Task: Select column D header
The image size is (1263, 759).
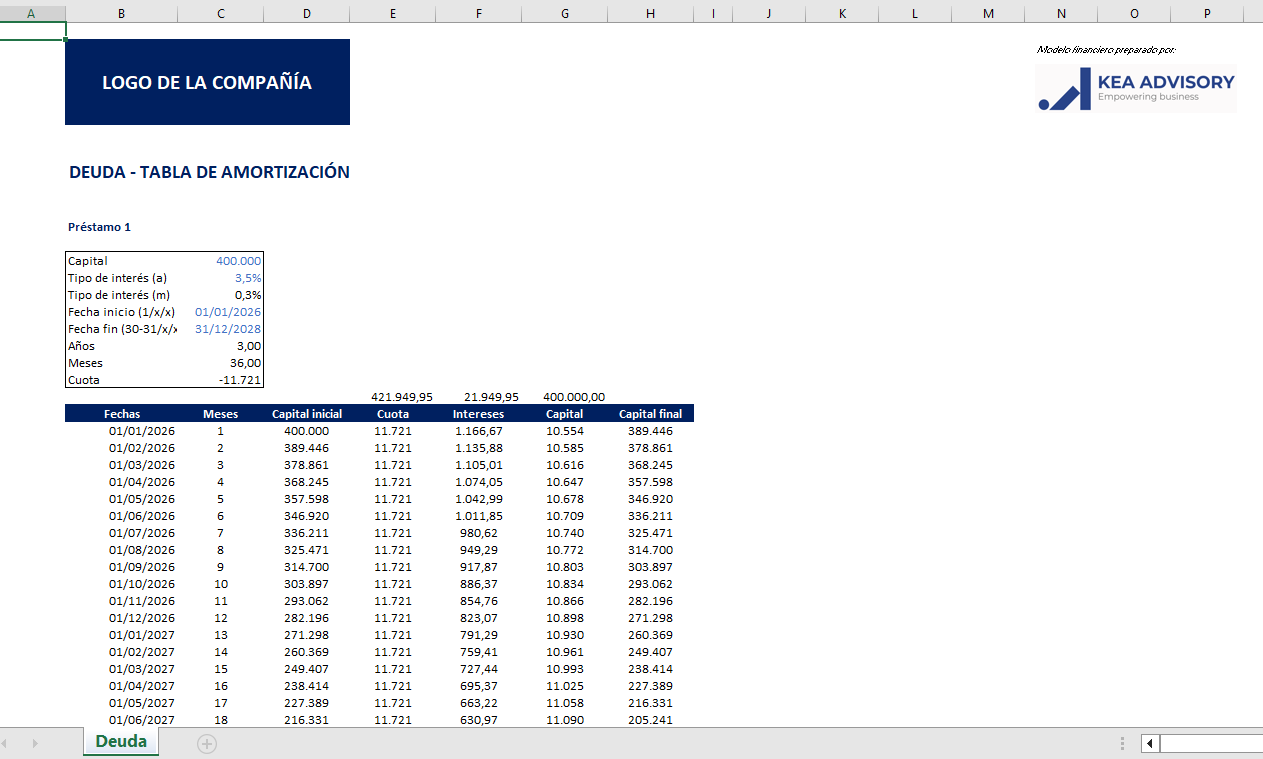Action: tap(306, 13)
